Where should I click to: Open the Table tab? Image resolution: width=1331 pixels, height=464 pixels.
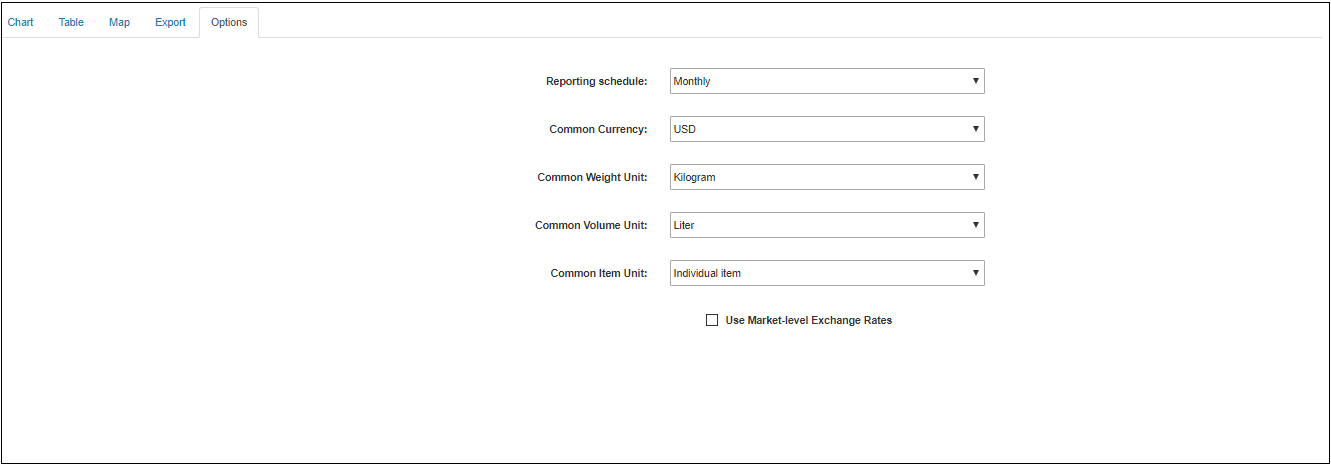pyautogui.click(x=71, y=22)
